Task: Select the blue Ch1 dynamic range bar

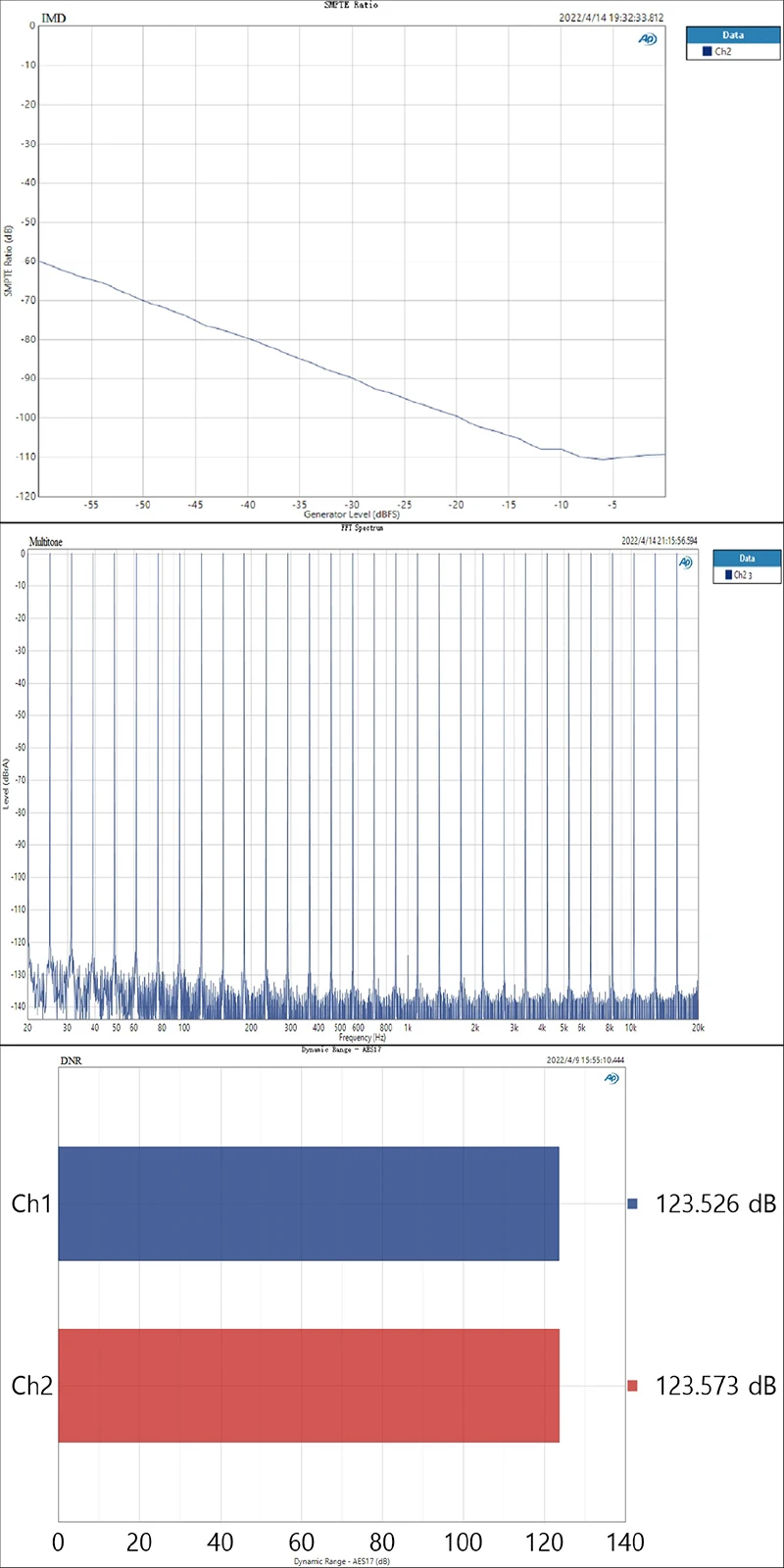Action: (309, 1203)
